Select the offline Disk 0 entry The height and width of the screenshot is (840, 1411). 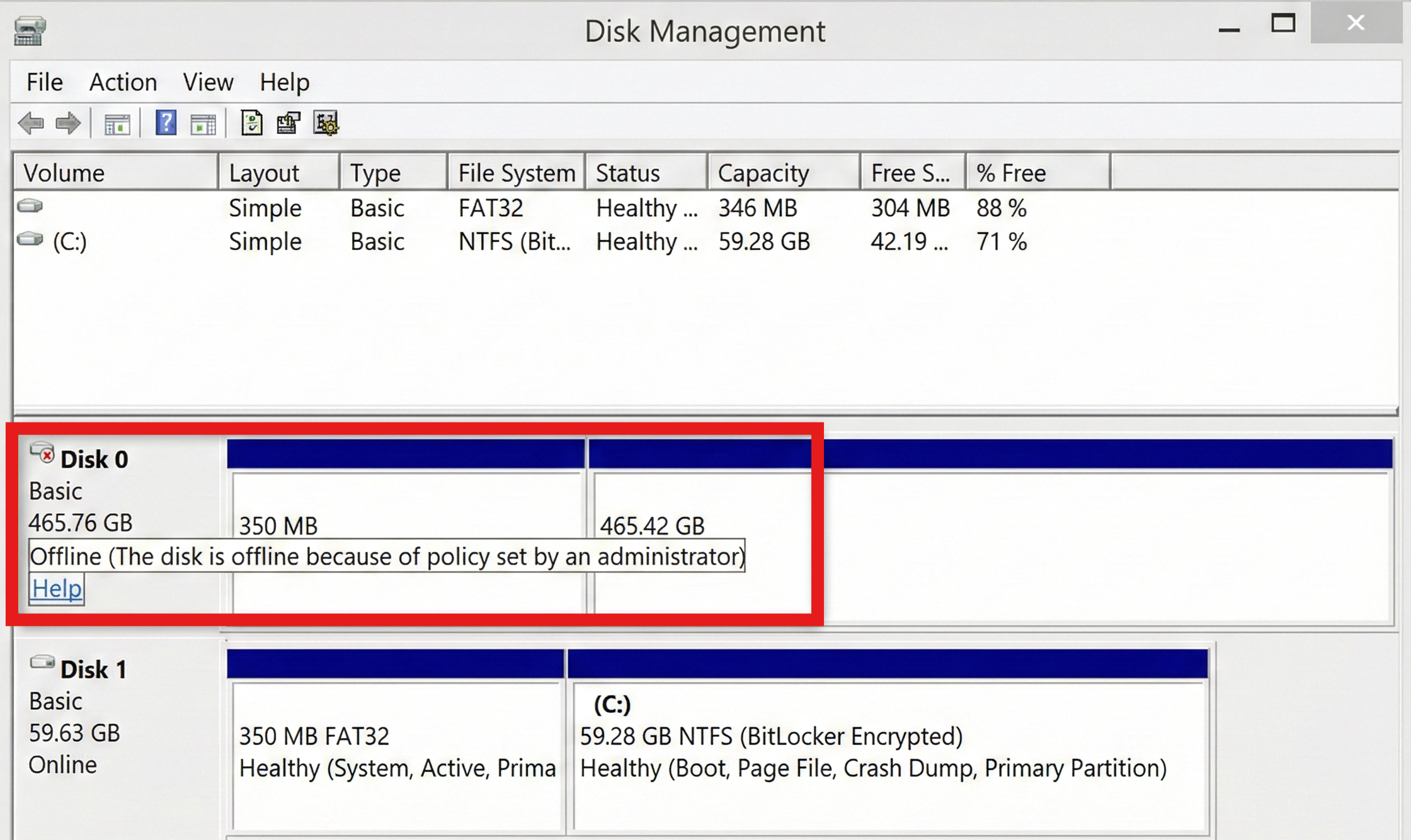click(94, 459)
